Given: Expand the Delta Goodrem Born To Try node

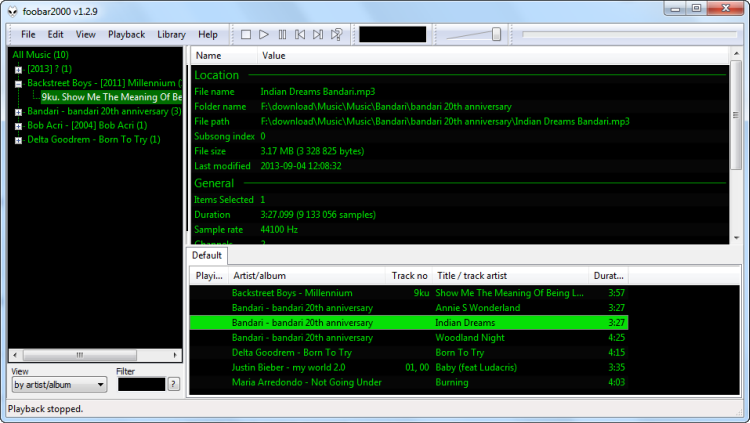Looking at the screenshot, I should 18,140.
